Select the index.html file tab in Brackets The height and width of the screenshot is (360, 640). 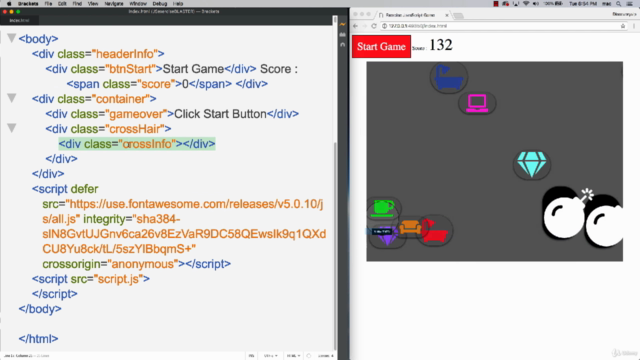[x=19, y=20]
